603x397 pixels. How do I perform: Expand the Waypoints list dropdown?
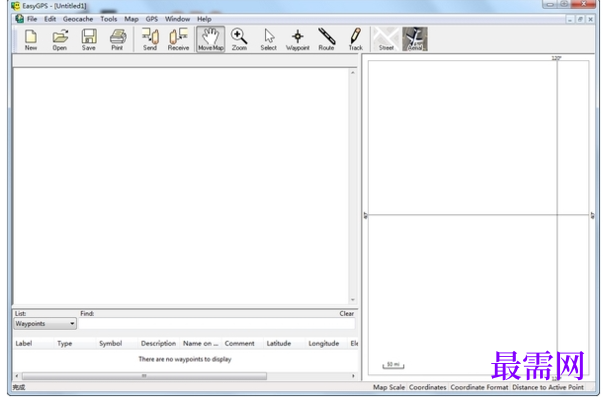pyautogui.click(x=45, y=324)
